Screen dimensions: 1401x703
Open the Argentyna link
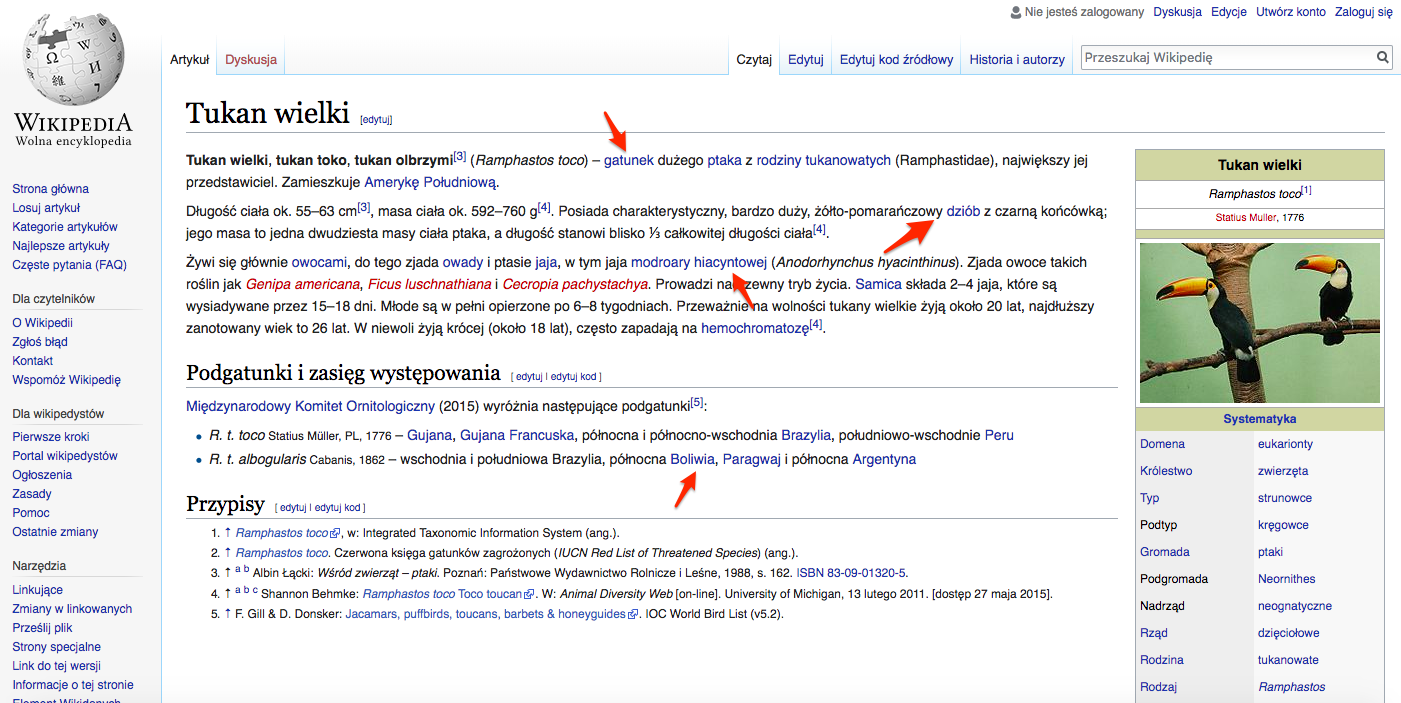click(x=884, y=460)
